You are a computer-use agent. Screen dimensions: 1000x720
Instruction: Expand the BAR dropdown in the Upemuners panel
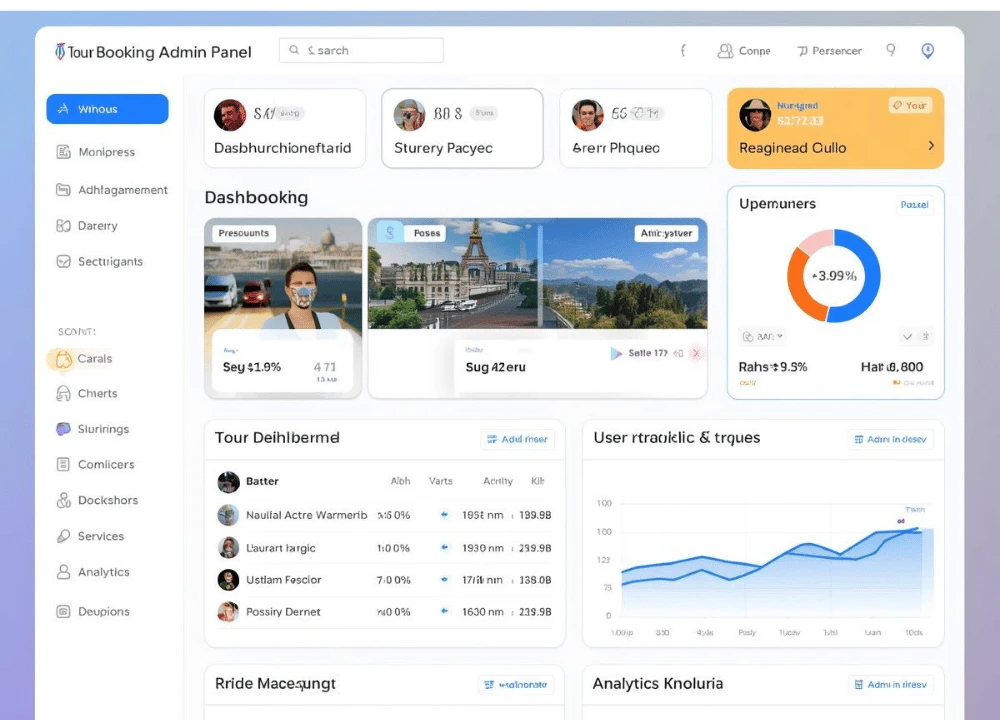[761, 337]
